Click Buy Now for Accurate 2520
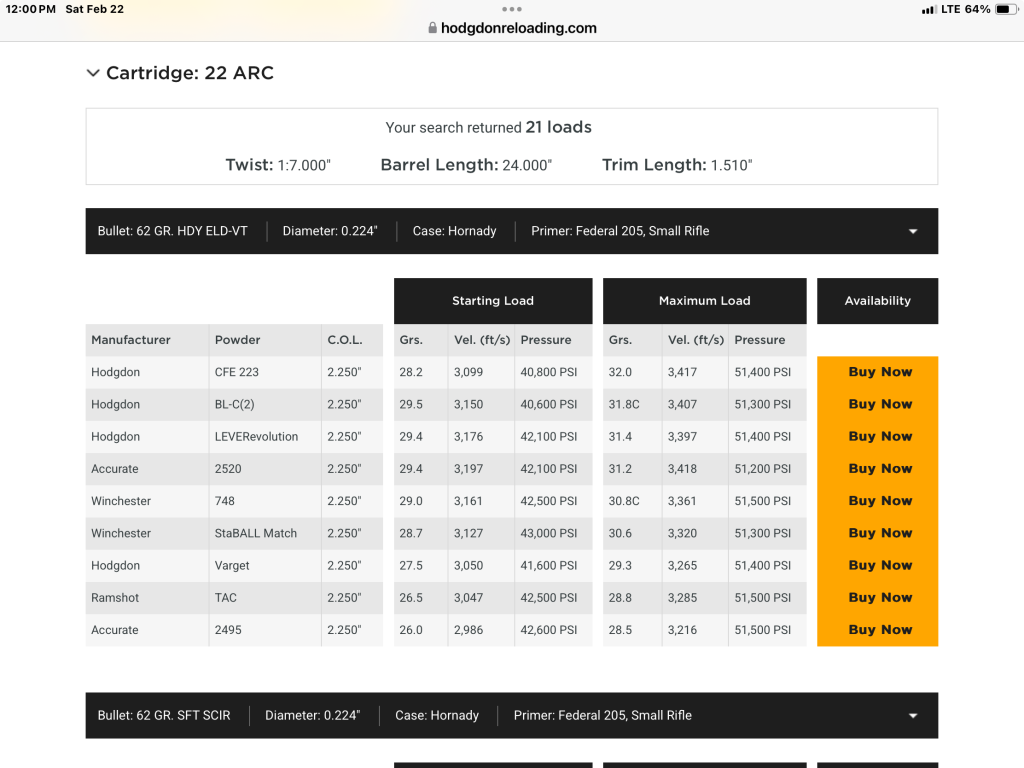The image size is (1024, 768). coord(879,468)
